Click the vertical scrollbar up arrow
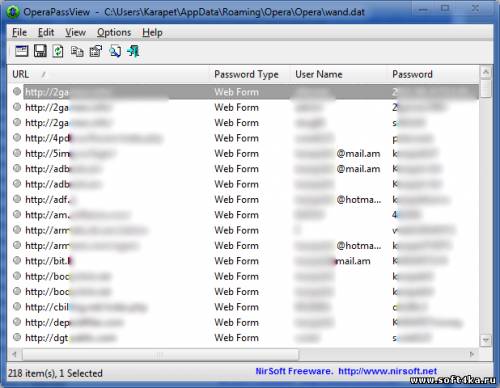 tap(486, 72)
